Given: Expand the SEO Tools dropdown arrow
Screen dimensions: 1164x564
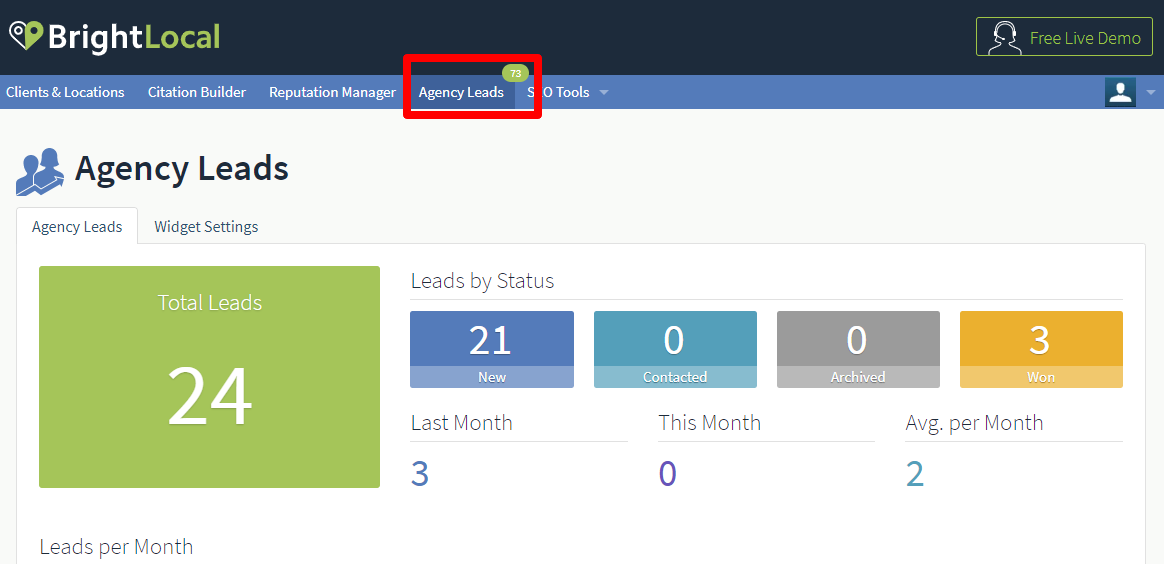Looking at the screenshot, I should click(x=604, y=93).
